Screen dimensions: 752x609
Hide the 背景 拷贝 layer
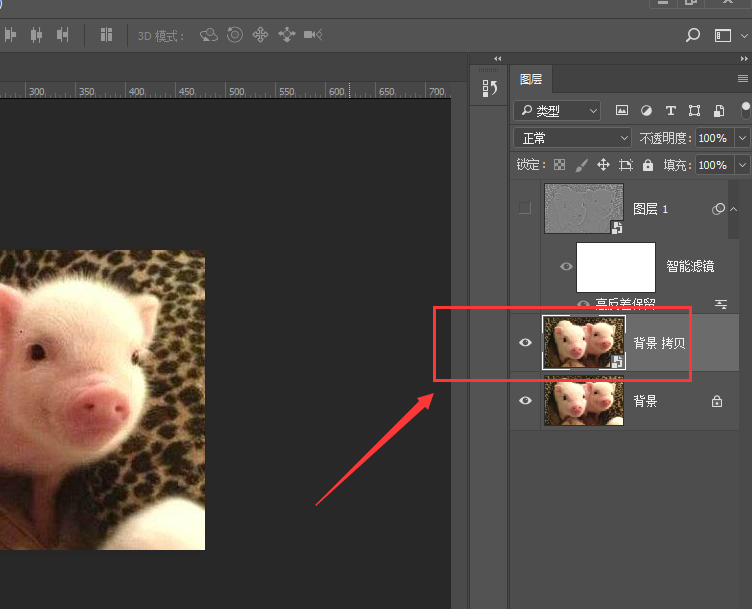point(525,343)
